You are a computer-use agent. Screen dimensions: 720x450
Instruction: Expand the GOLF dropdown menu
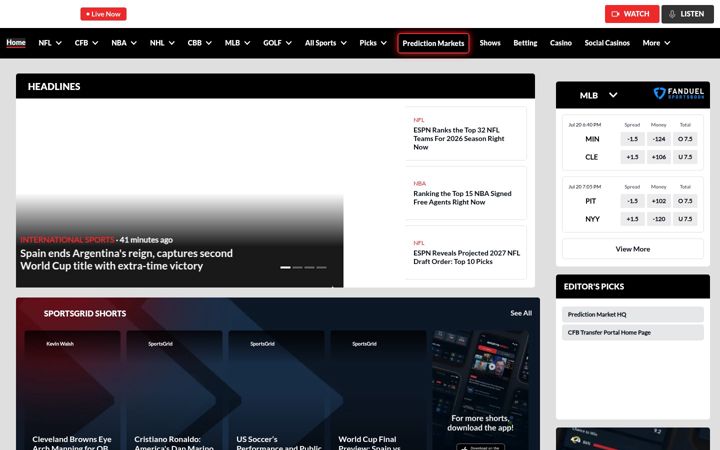click(277, 43)
